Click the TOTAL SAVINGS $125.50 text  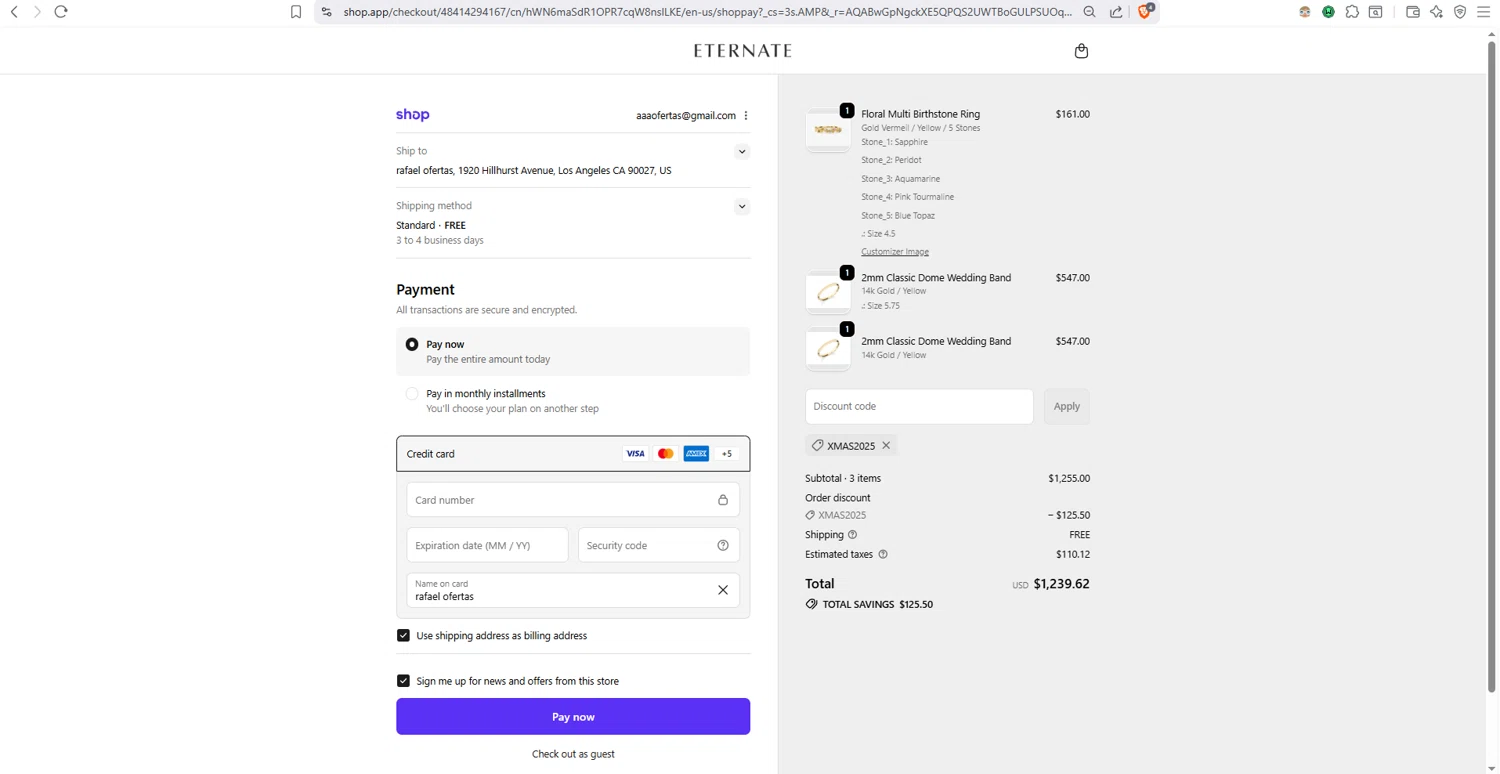(877, 605)
